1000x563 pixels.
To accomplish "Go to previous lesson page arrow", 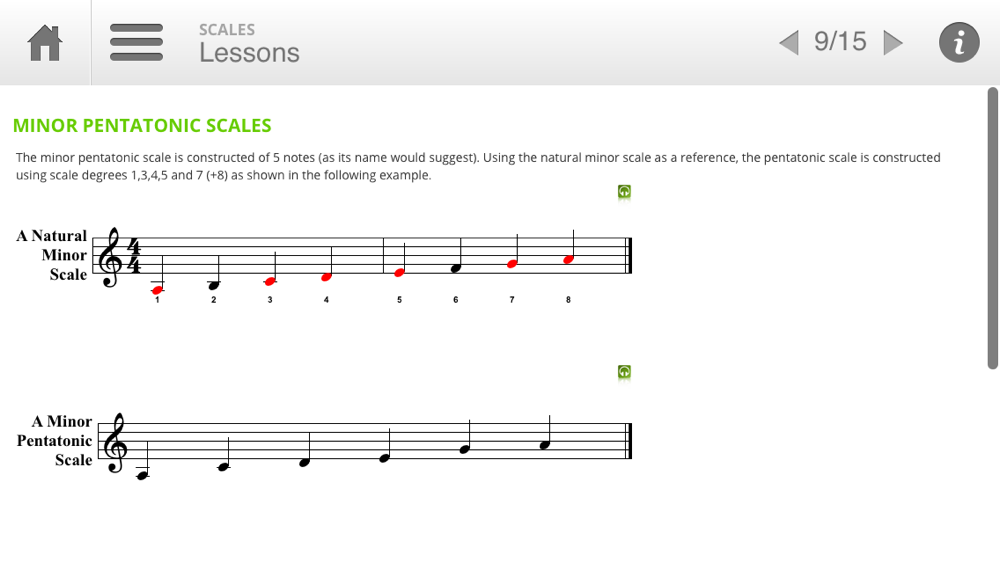I will (x=789, y=43).
